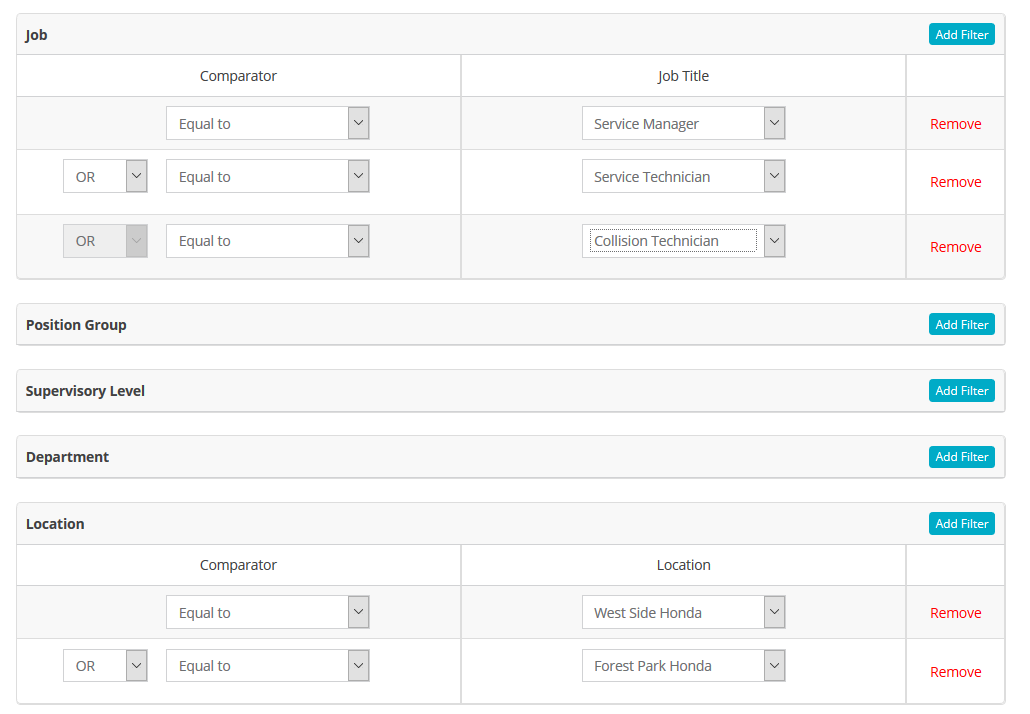Click the Comparator column header in Job table

point(238,76)
